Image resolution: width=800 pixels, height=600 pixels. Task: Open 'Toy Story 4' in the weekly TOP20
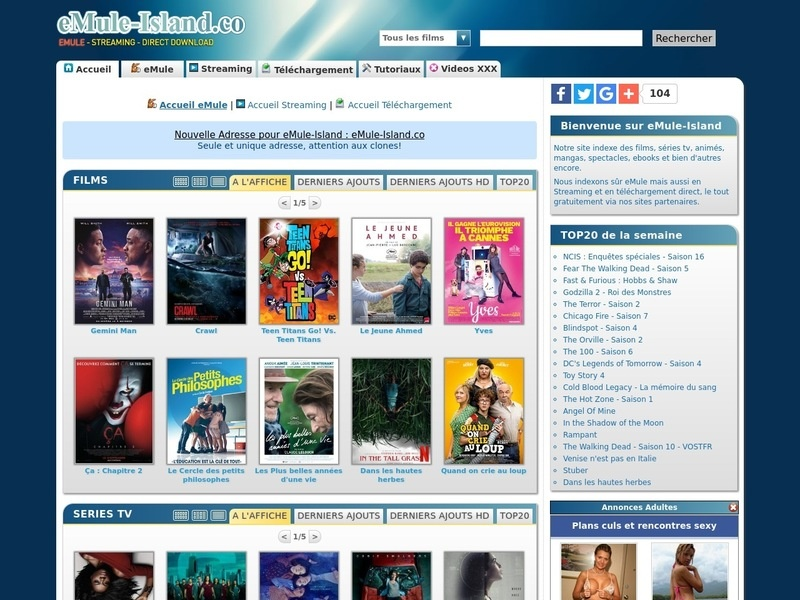pos(589,375)
